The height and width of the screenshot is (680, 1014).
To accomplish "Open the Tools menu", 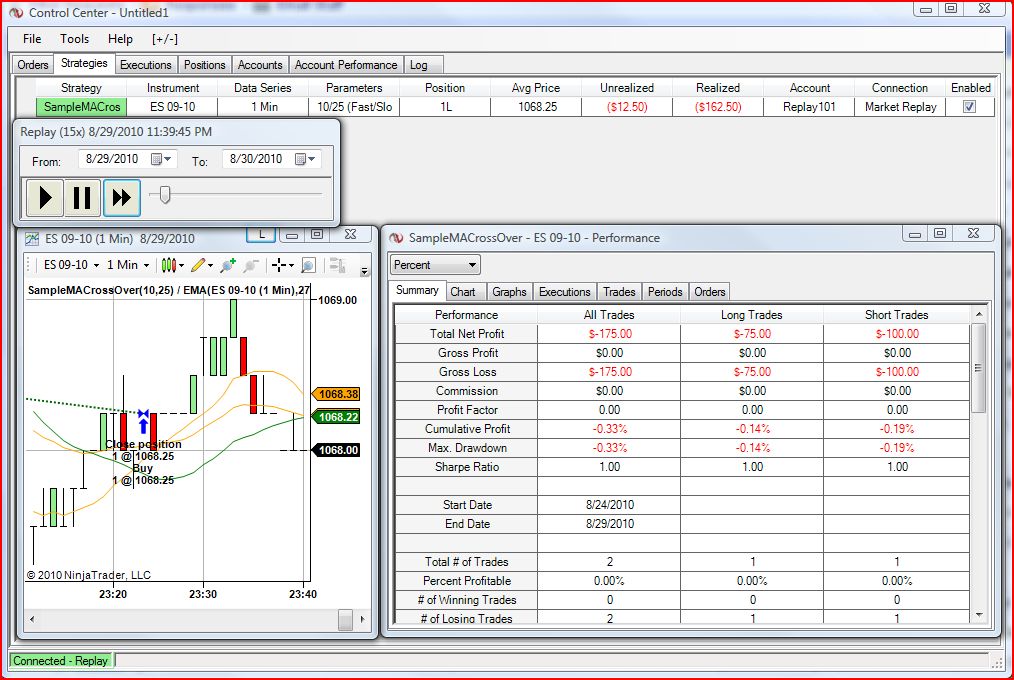I will [x=74, y=39].
